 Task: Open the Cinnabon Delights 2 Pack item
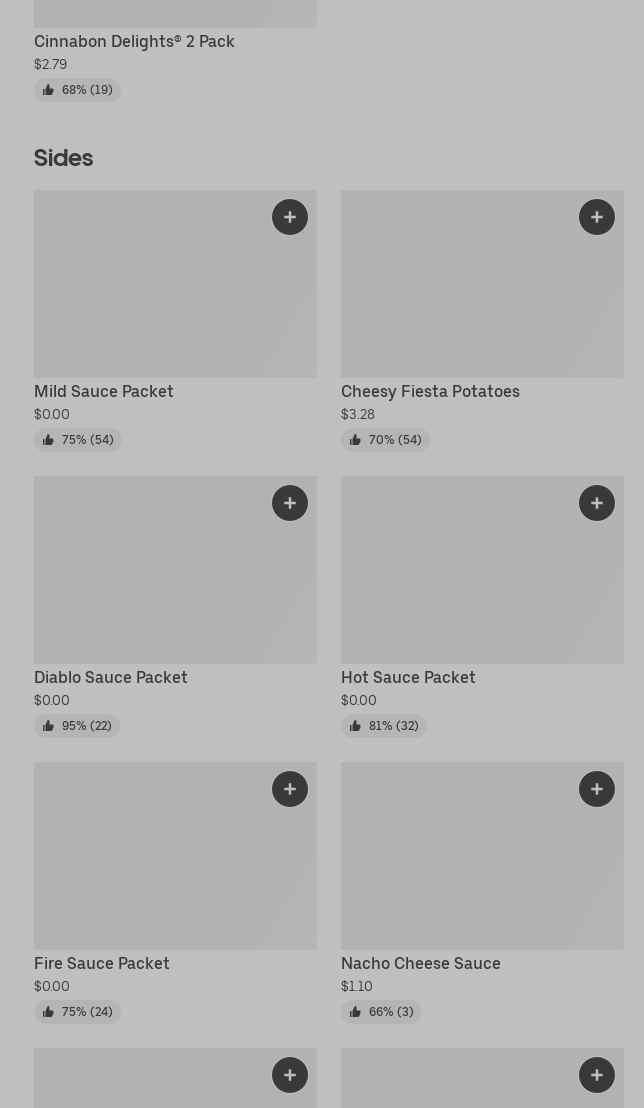click(134, 41)
